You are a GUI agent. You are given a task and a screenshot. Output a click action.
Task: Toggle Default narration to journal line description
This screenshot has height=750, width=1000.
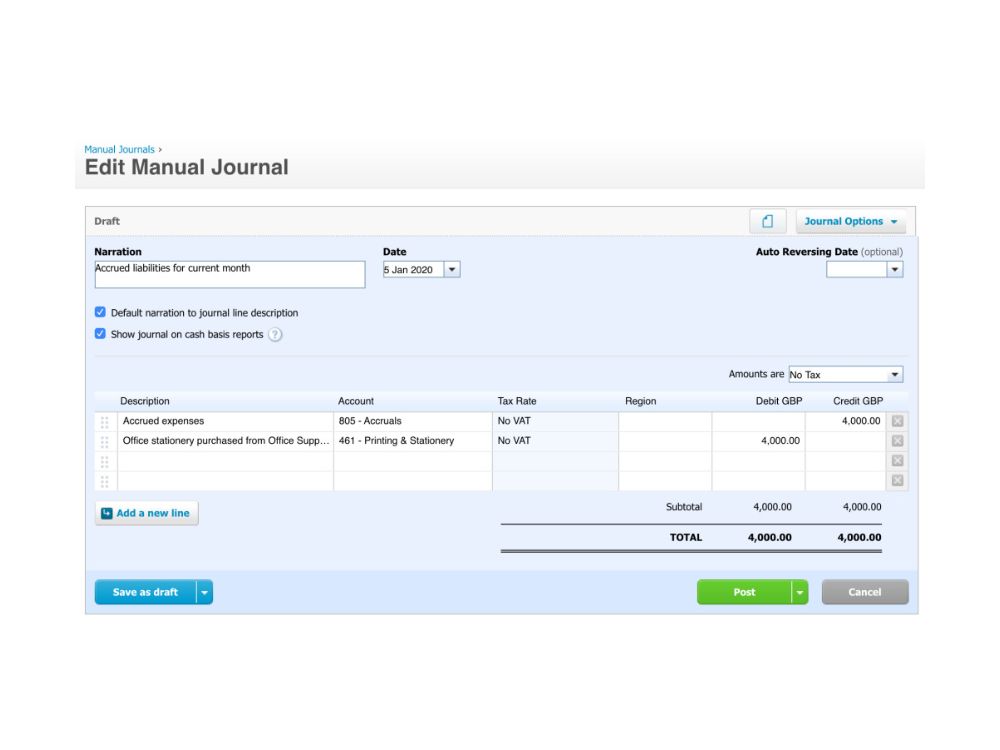100,312
